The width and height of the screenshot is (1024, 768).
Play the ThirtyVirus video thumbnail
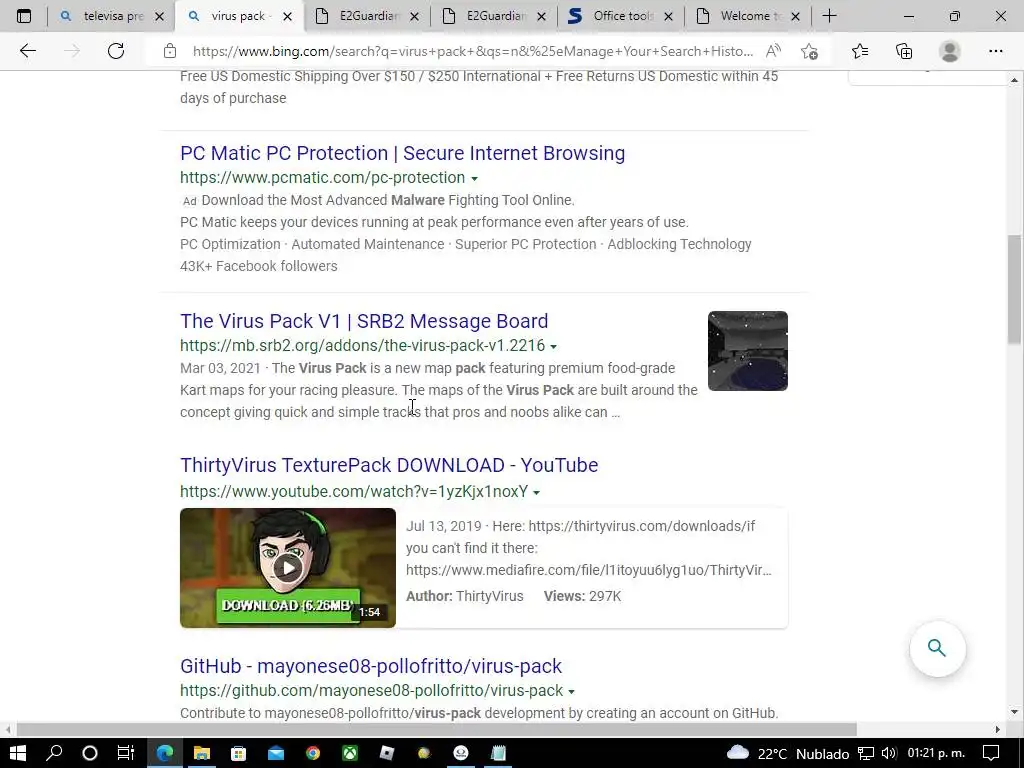pyautogui.click(x=288, y=568)
